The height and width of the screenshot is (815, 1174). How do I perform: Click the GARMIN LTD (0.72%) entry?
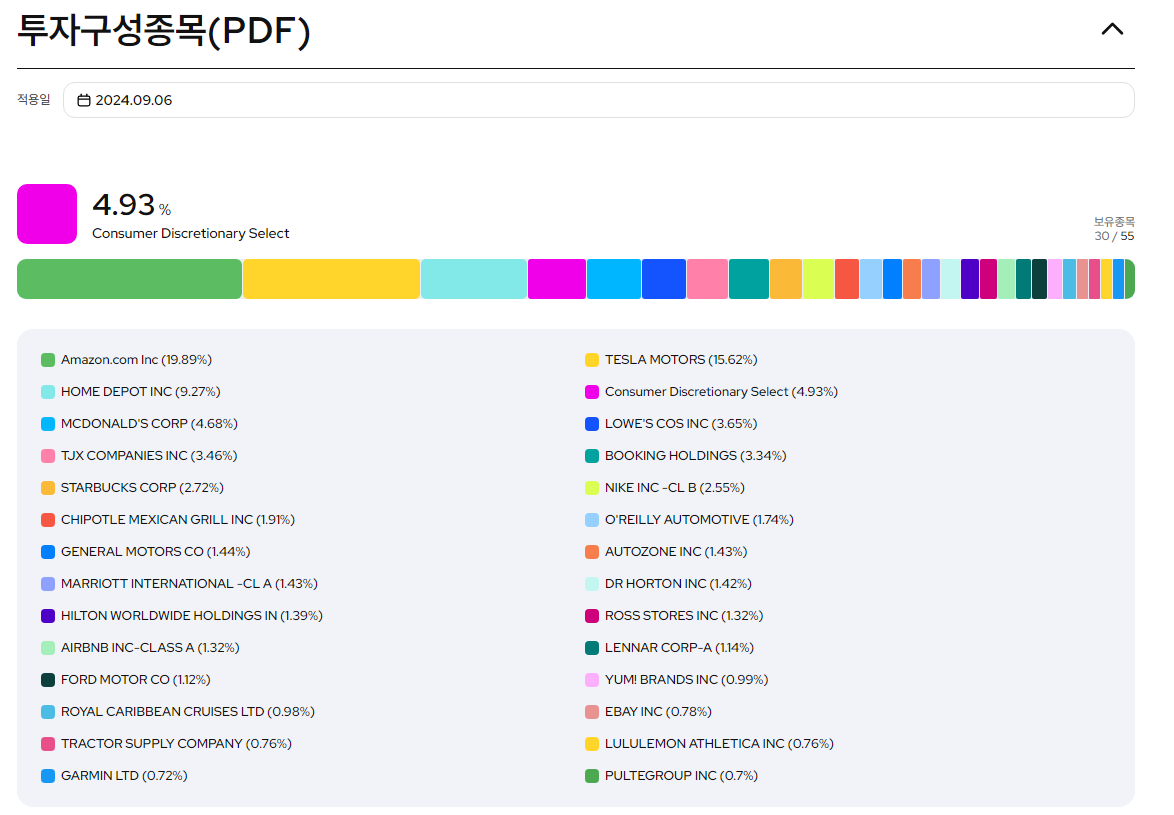115,776
